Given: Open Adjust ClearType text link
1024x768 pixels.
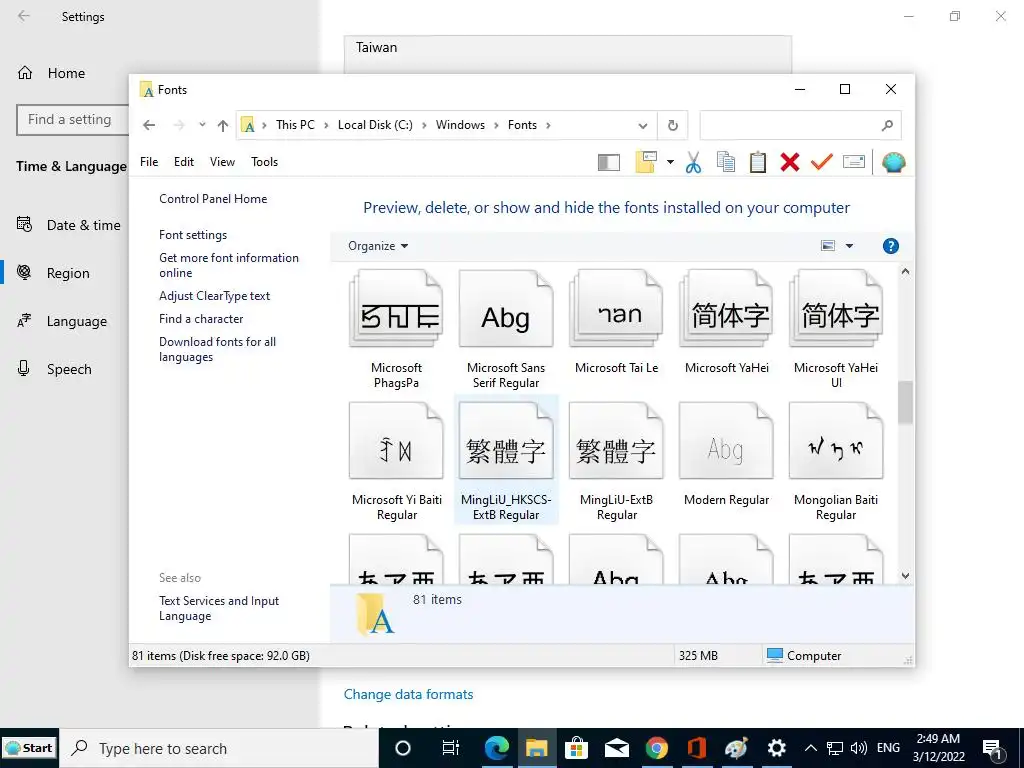Looking at the screenshot, I should (x=214, y=296).
